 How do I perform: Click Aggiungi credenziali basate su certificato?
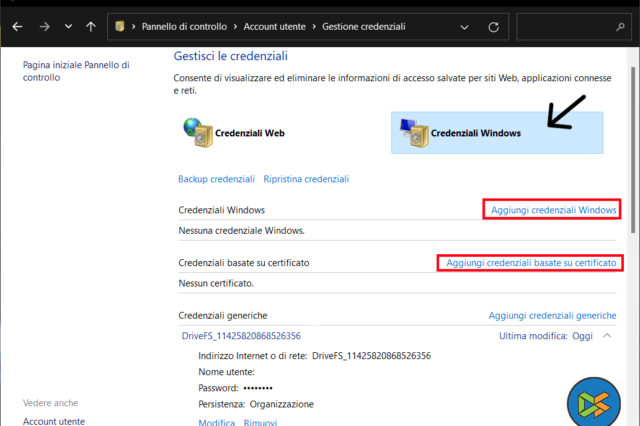click(x=531, y=263)
